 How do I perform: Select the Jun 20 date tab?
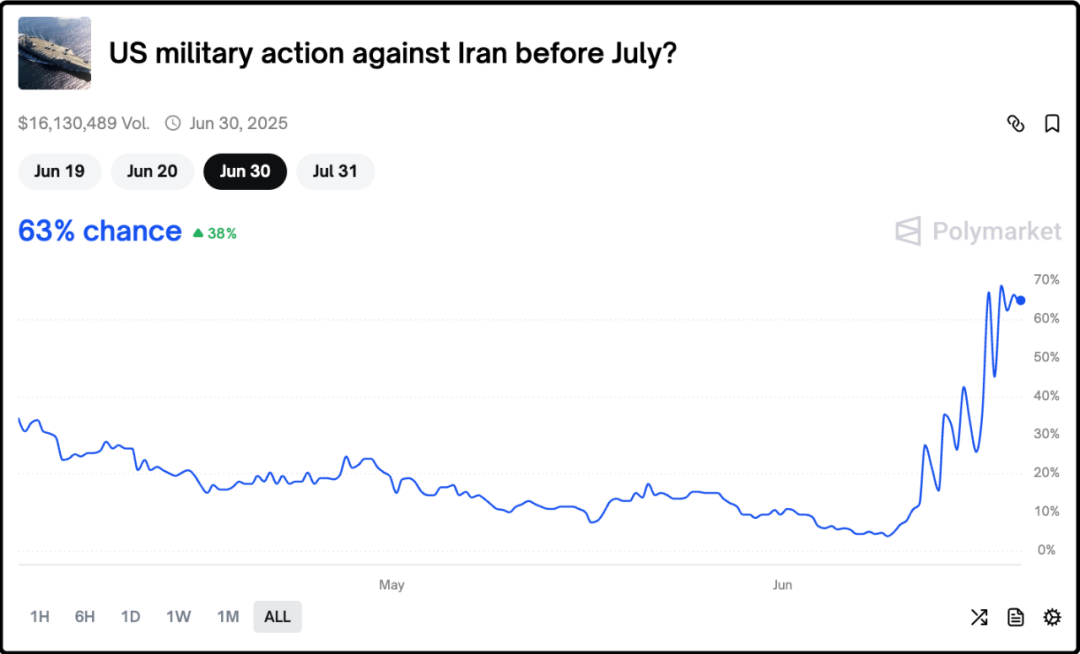coord(152,171)
